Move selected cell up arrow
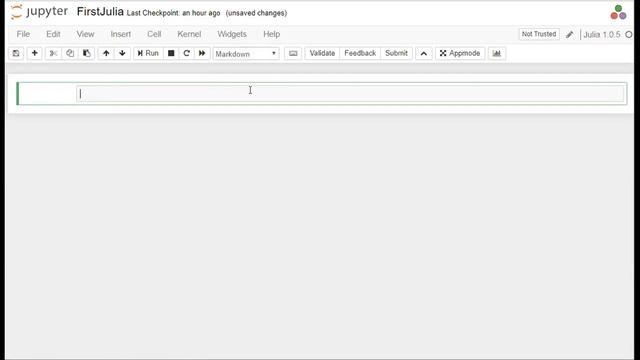Image resolution: width=640 pixels, height=360 pixels. pos(106,53)
